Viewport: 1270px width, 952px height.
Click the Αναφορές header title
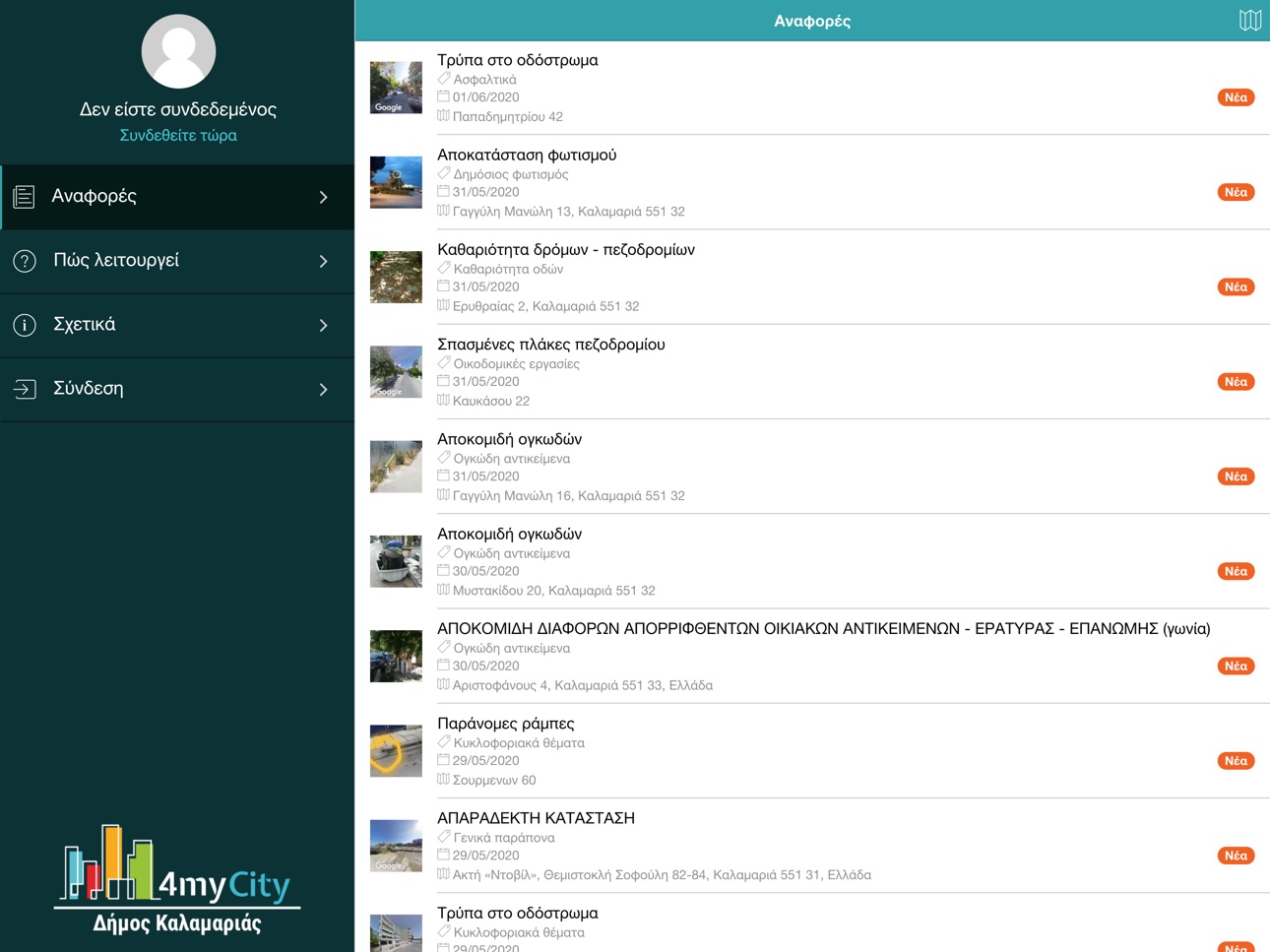tap(812, 21)
